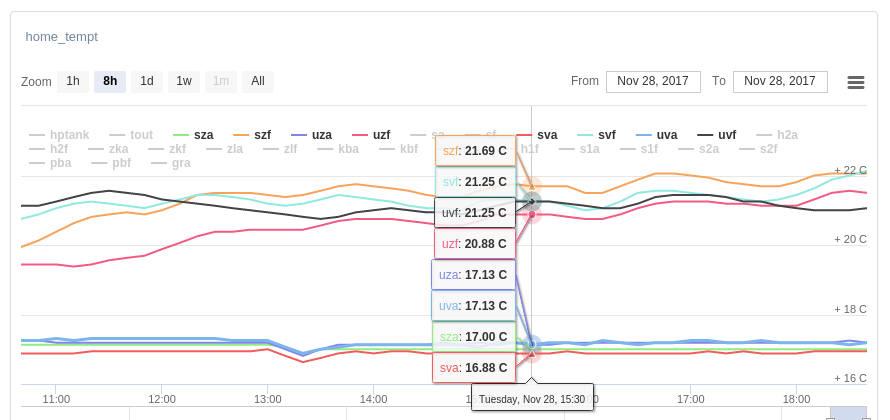The image size is (890, 420).
Task: Hide the sza series
Action: pos(193,135)
